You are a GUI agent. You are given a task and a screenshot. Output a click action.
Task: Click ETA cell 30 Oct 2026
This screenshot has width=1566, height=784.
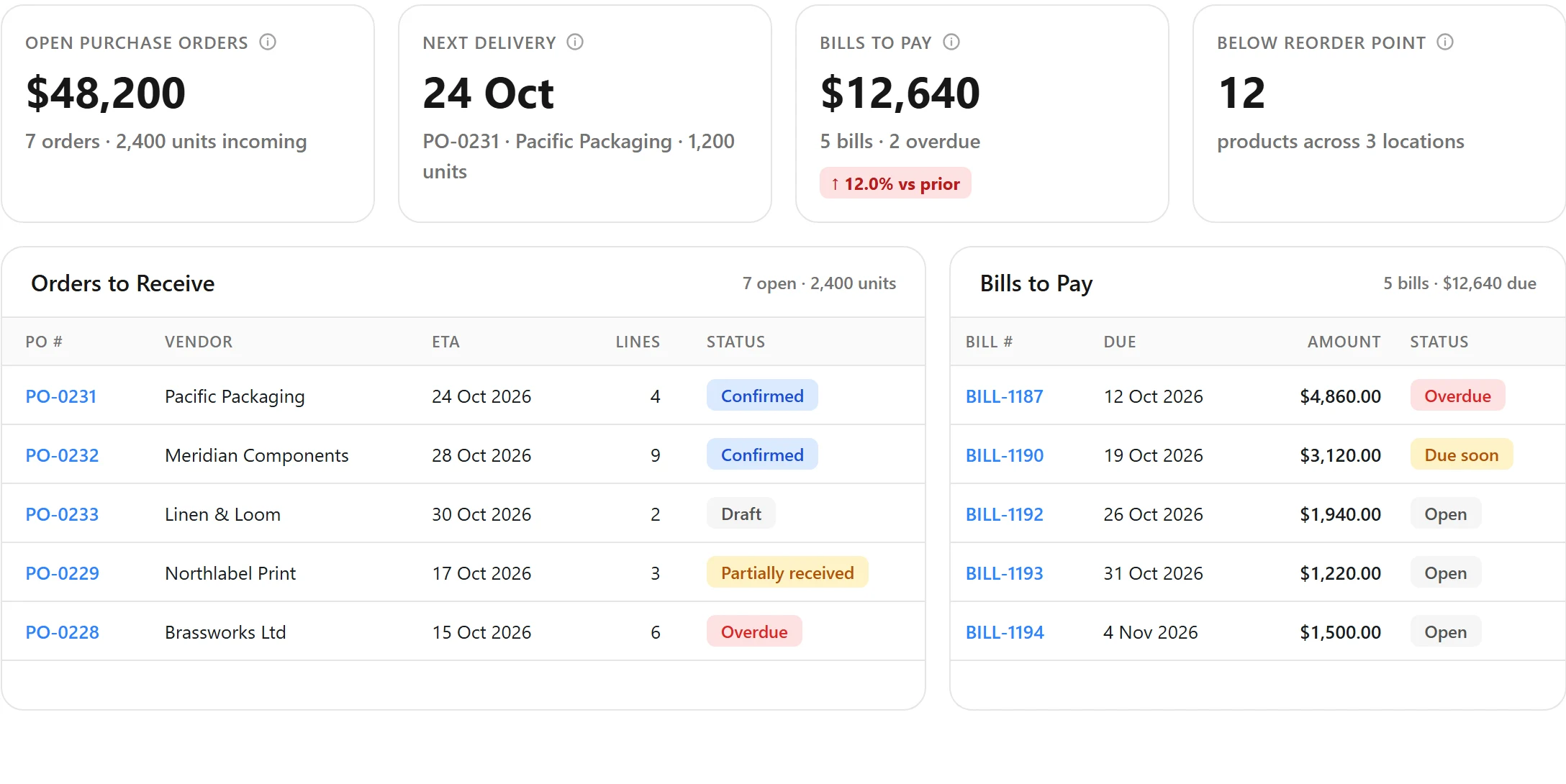[481, 514]
